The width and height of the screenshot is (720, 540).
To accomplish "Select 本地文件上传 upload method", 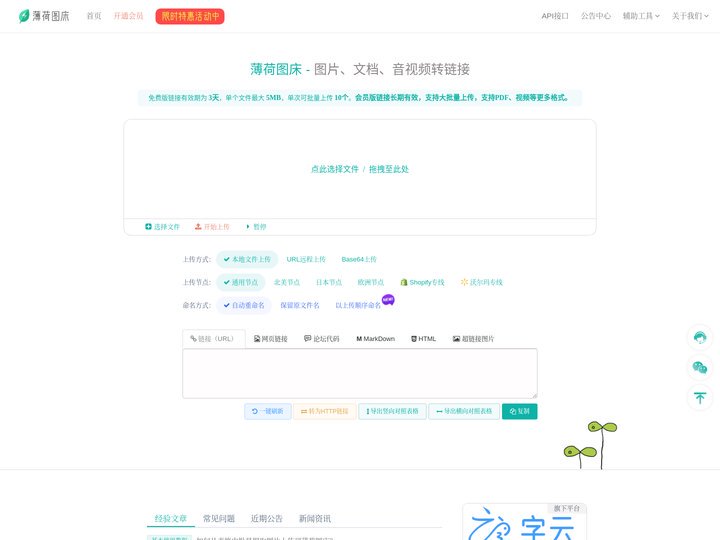I will [247, 259].
